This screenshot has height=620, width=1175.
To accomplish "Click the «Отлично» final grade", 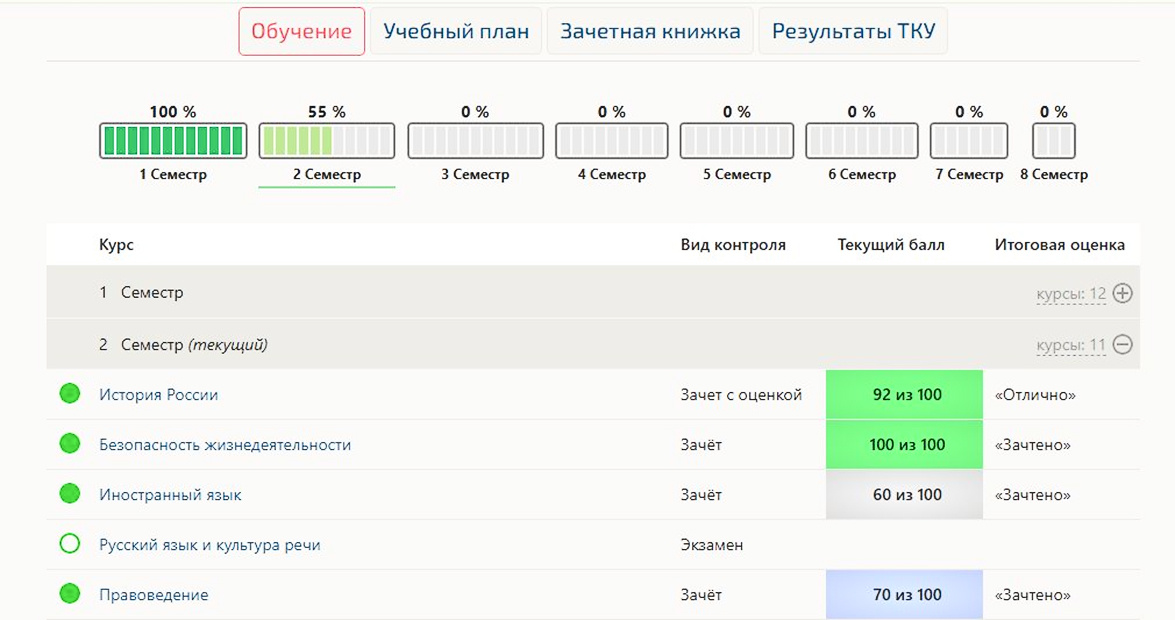I will click(x=1035, y=395).
